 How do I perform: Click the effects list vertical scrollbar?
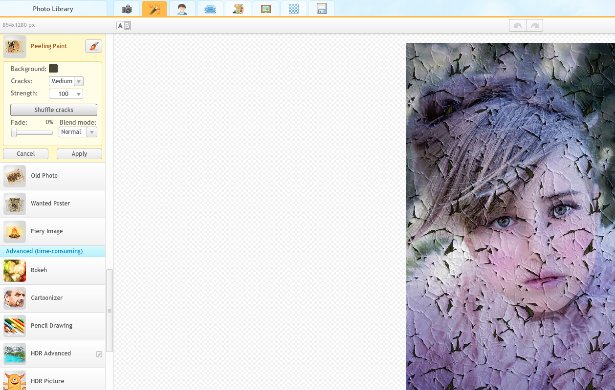tap(109, 310)
